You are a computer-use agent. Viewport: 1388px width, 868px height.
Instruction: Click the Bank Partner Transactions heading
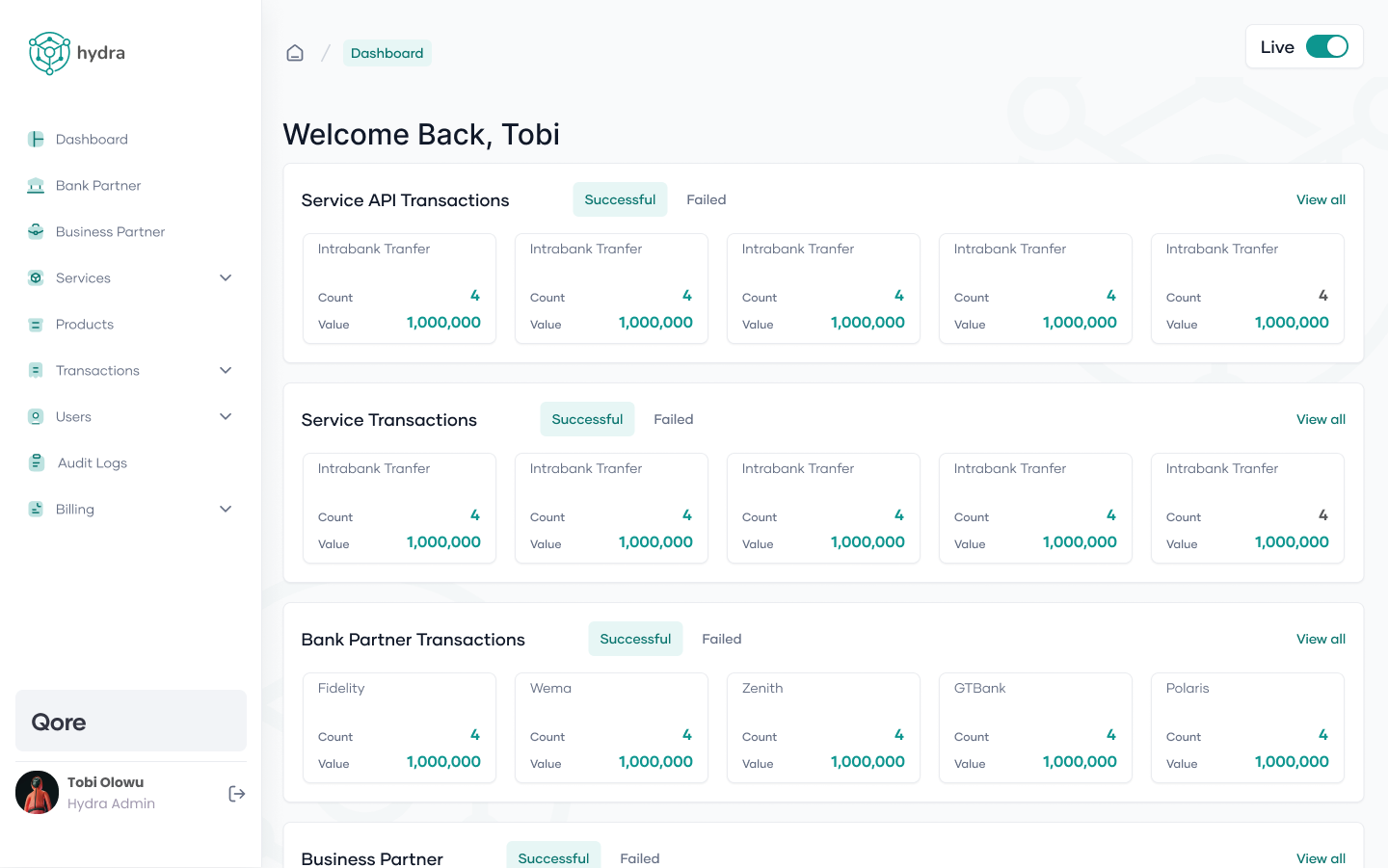(413, 639)
